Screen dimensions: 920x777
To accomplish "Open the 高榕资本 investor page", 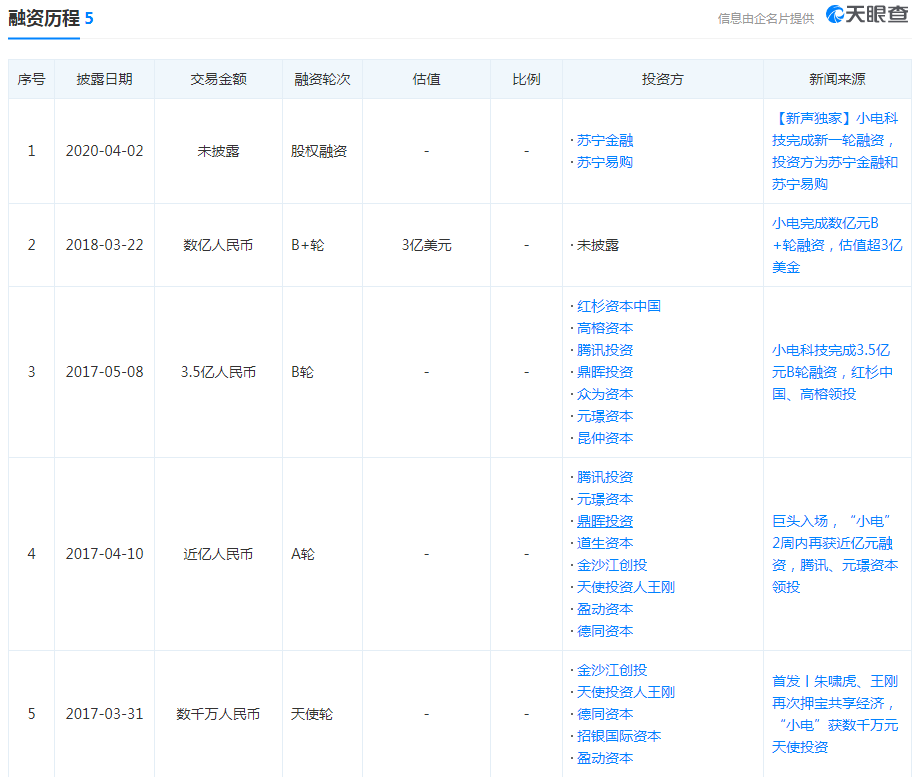I will point(604,328).
